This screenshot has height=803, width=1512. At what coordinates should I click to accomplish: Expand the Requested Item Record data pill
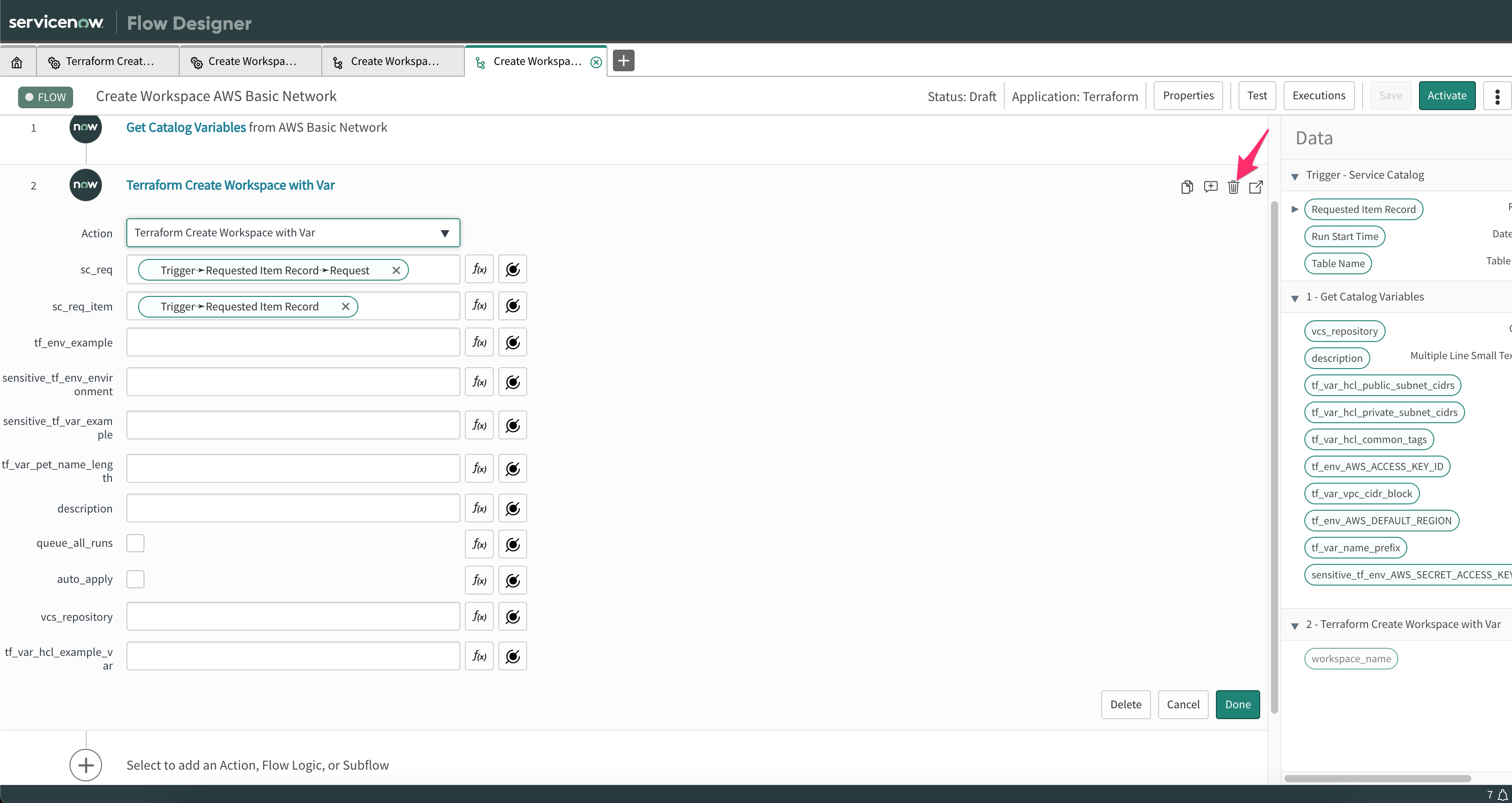click(x=1295, y=209)
